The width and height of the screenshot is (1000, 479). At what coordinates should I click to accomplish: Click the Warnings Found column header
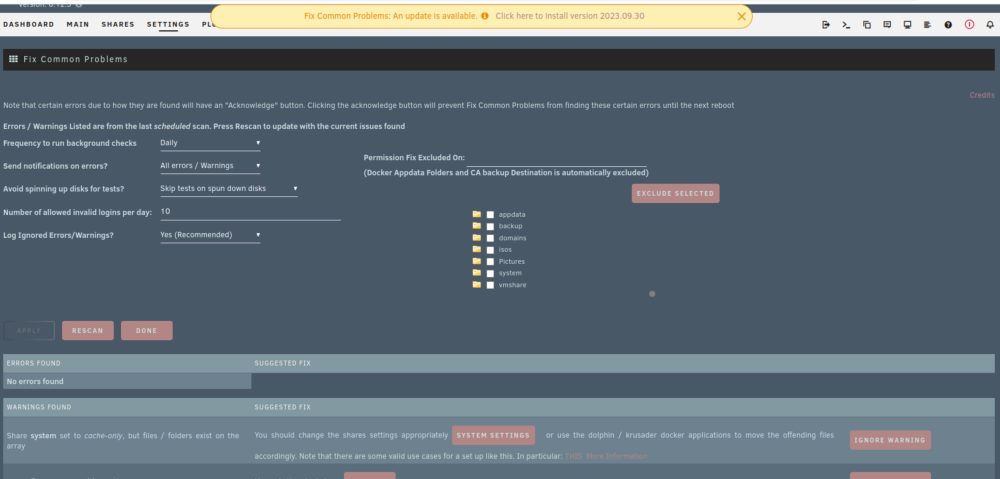pos(39,407)
